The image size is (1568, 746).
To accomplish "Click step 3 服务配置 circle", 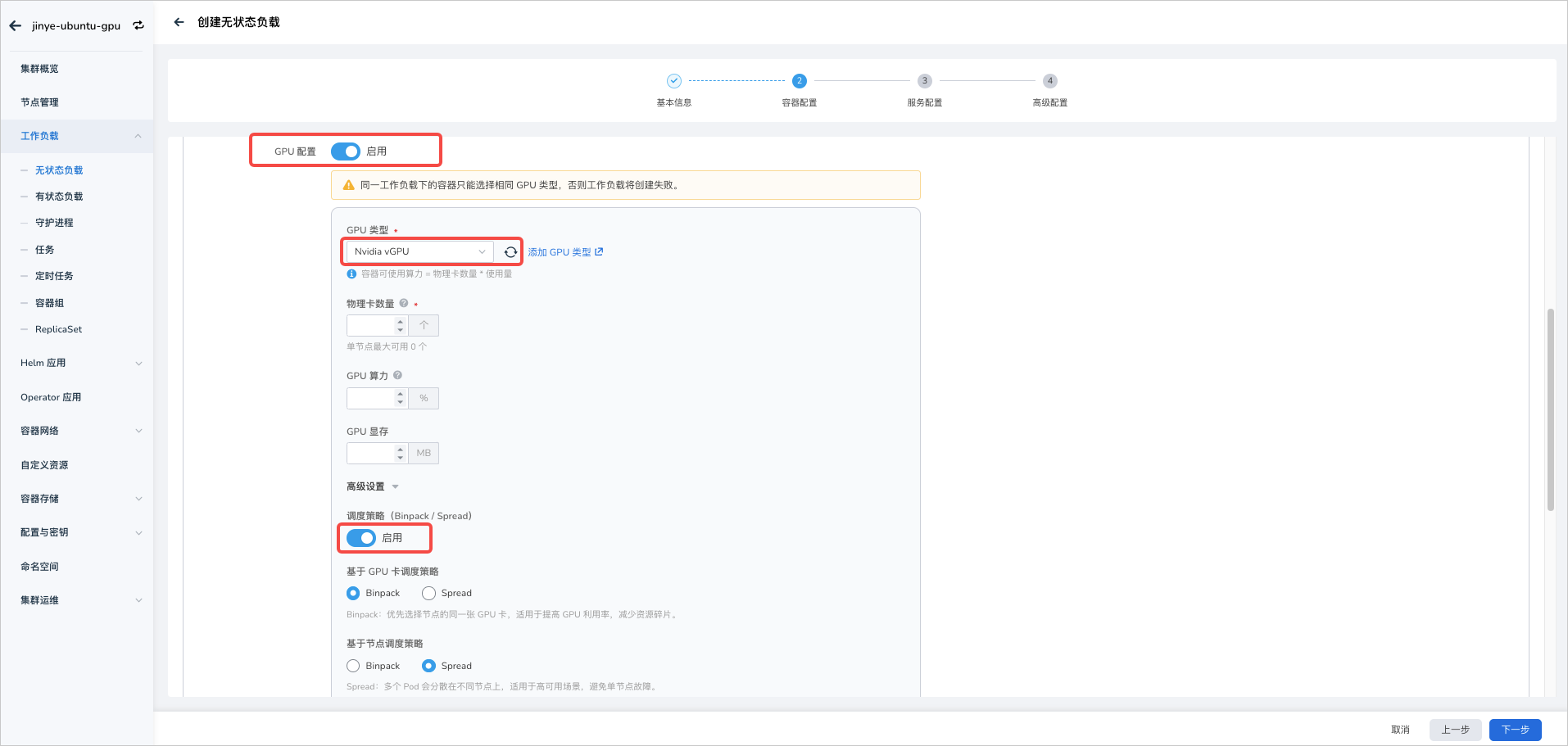I will click(x=924, y=81).
